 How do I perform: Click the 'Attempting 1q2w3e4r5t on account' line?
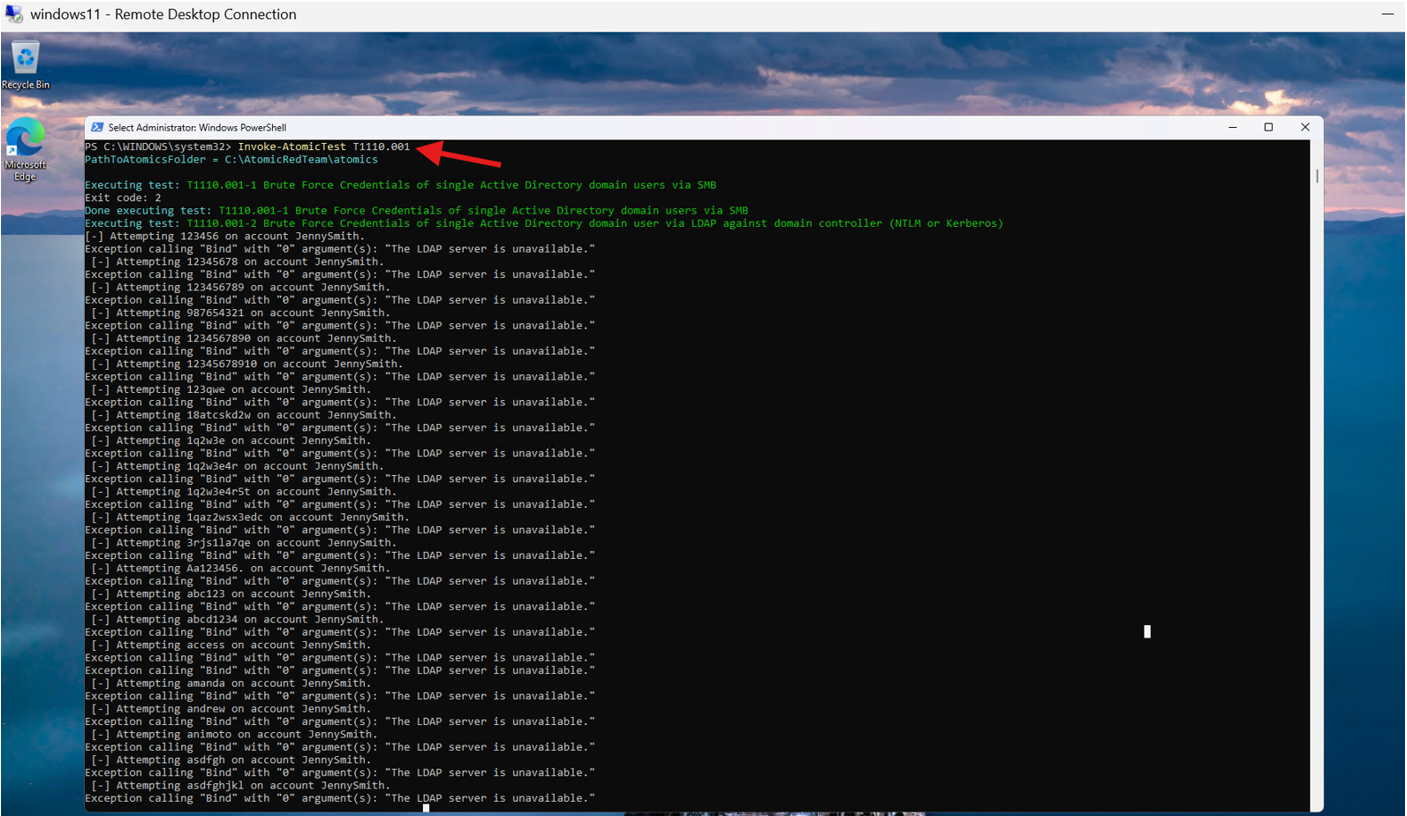[x=243, y=491]
